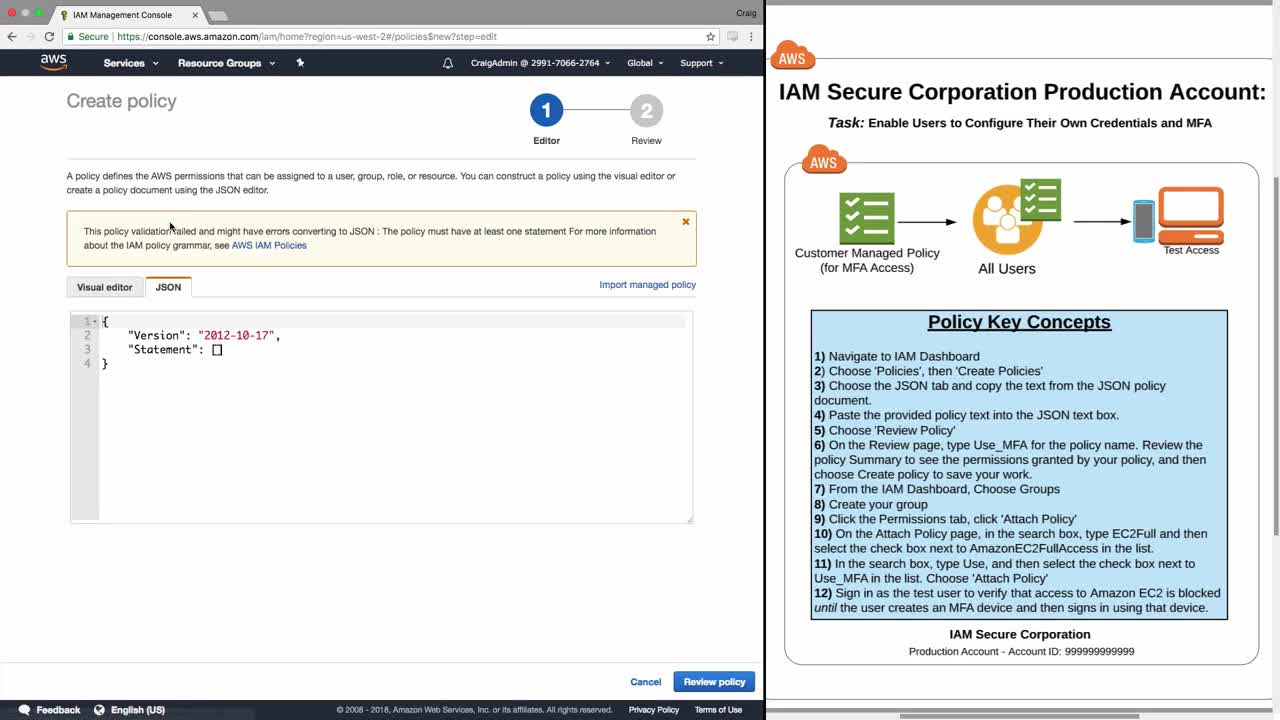Open the Terms of Use link
The image size is (1280, 720).
[x=718, y=710]
